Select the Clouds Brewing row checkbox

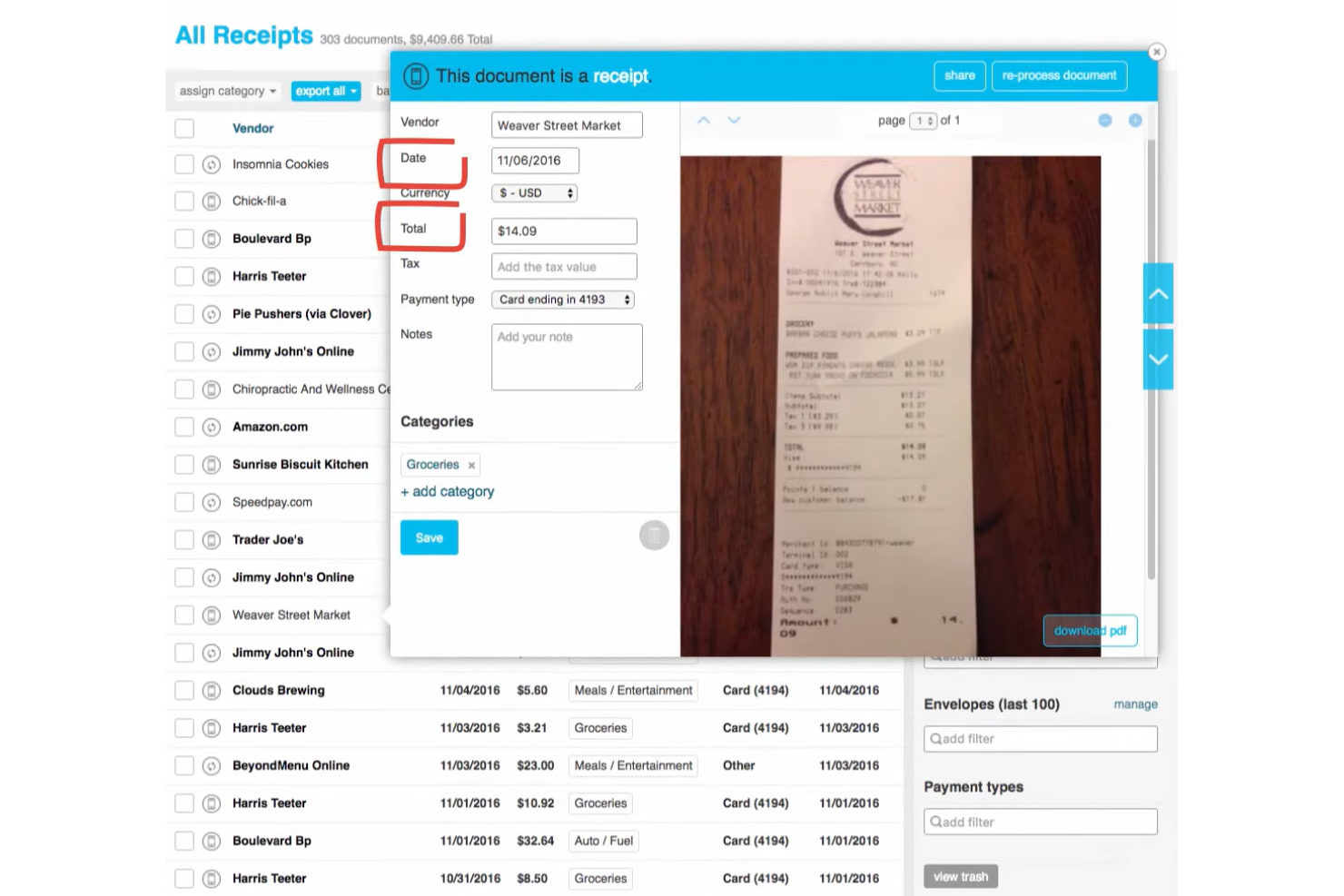click(183, 690)
